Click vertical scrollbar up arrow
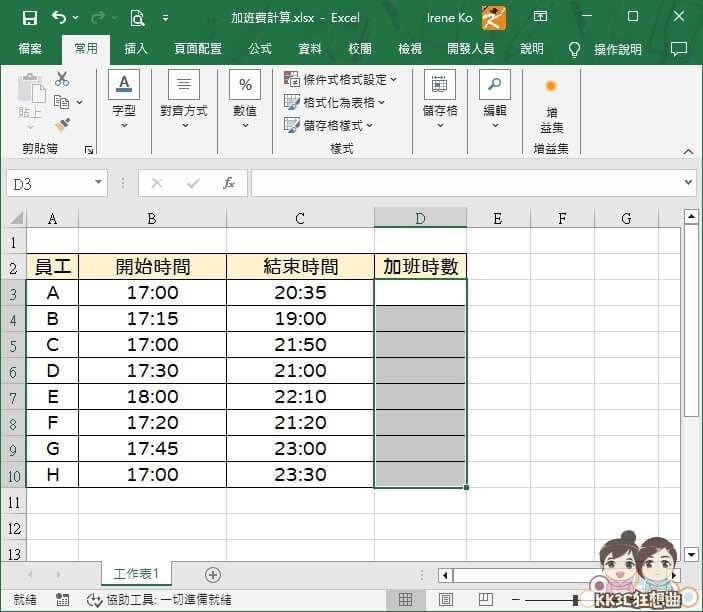The image size is (703, 612). (691, 217)
